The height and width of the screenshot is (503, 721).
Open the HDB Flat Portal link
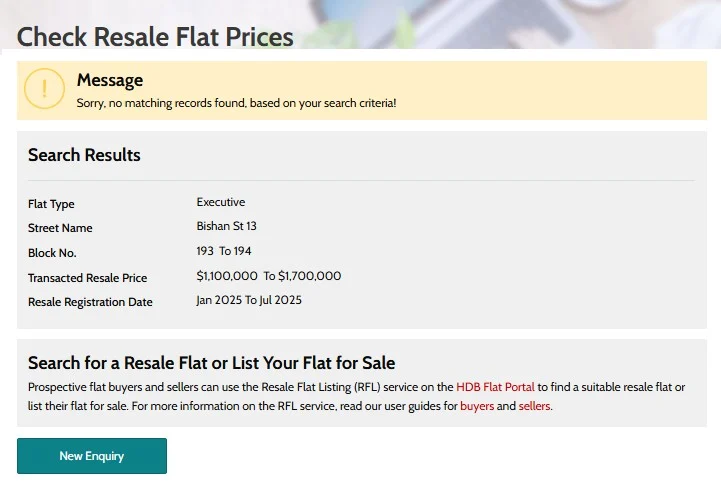(495, 386)
